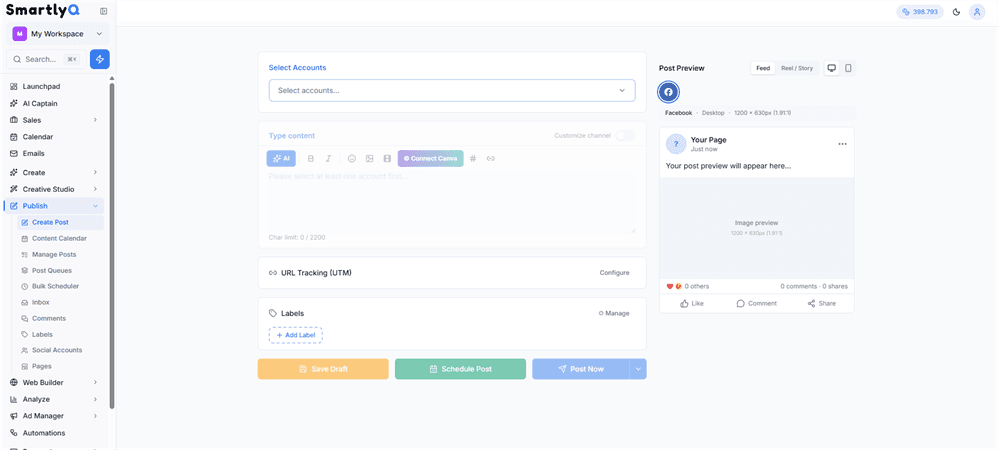Open Calendar from the sidebar
This screenshot has height=450, width=998.
point(54,137)
